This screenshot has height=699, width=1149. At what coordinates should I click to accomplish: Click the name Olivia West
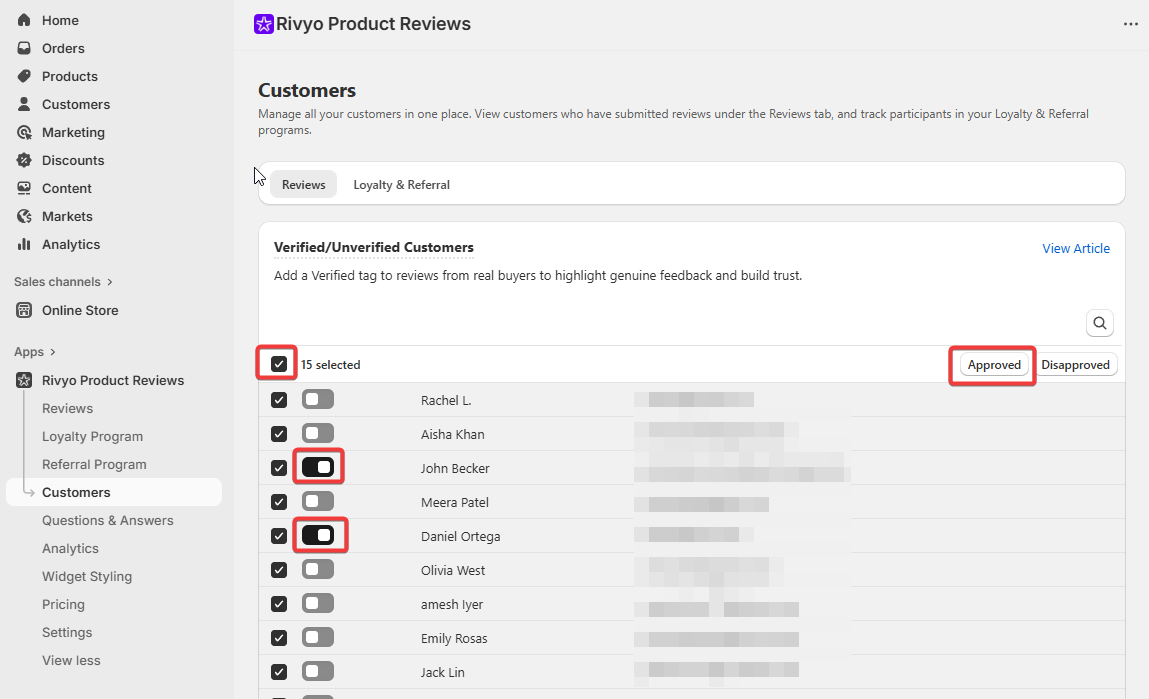click(x=453, y=570)
